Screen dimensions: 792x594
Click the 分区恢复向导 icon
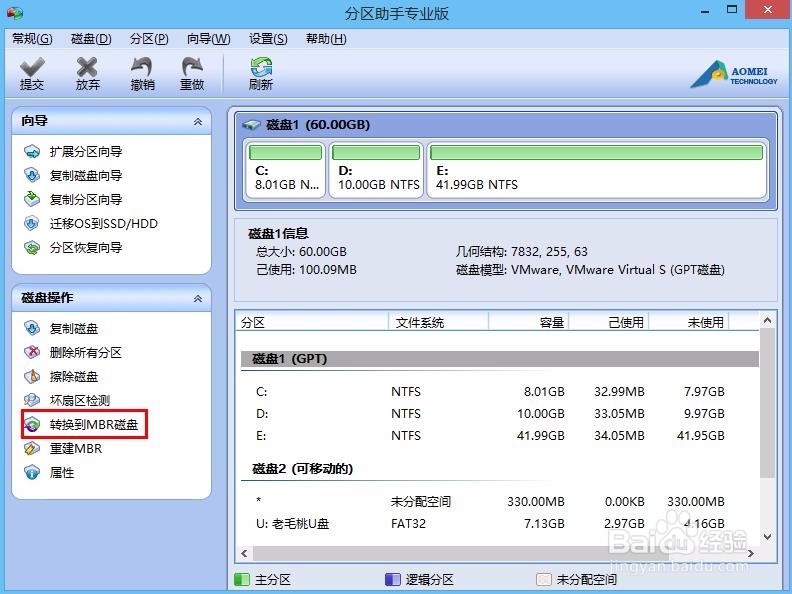pos(32,248)
